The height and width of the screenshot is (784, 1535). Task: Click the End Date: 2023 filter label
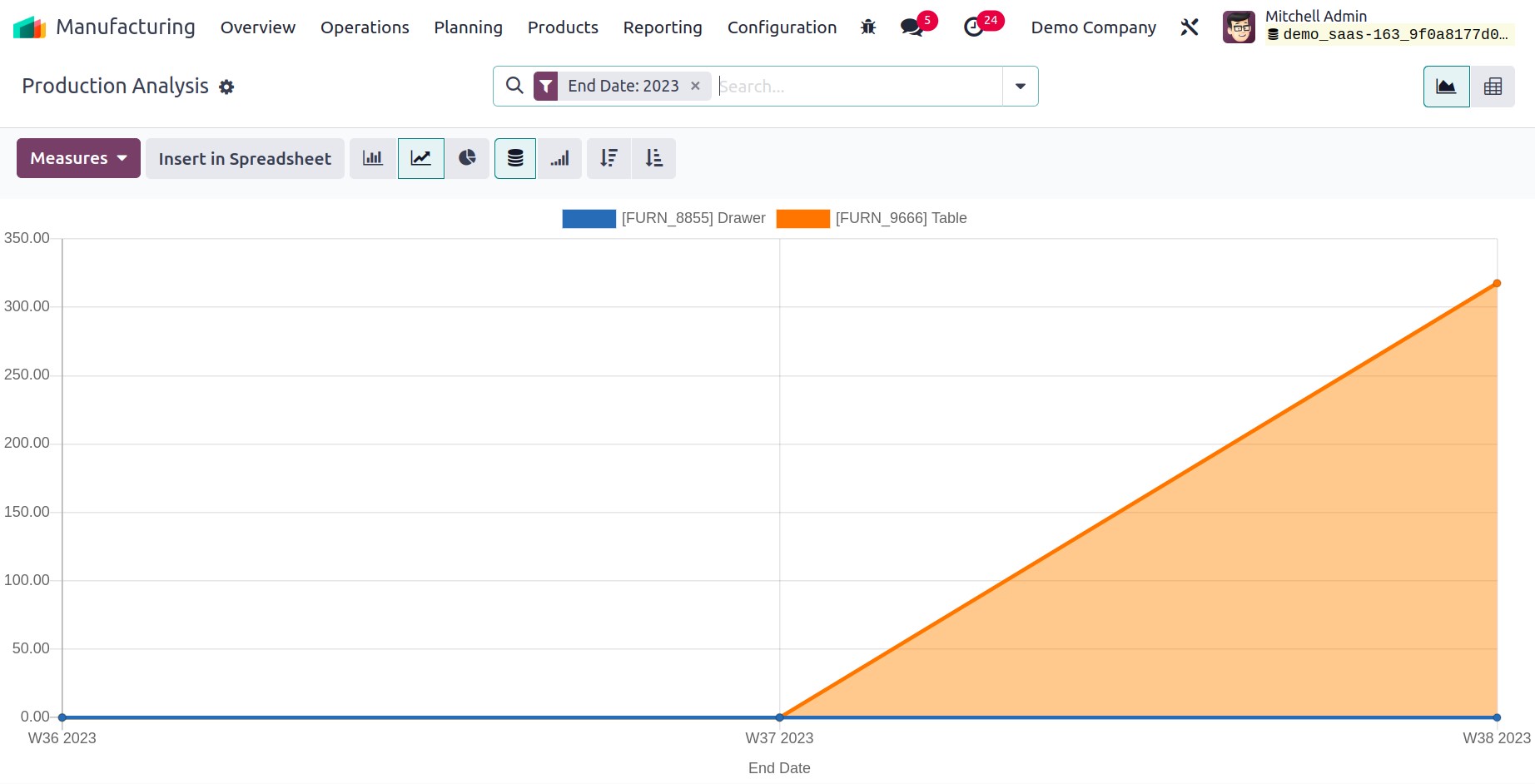pyautogui.click(x=623, y=86)
